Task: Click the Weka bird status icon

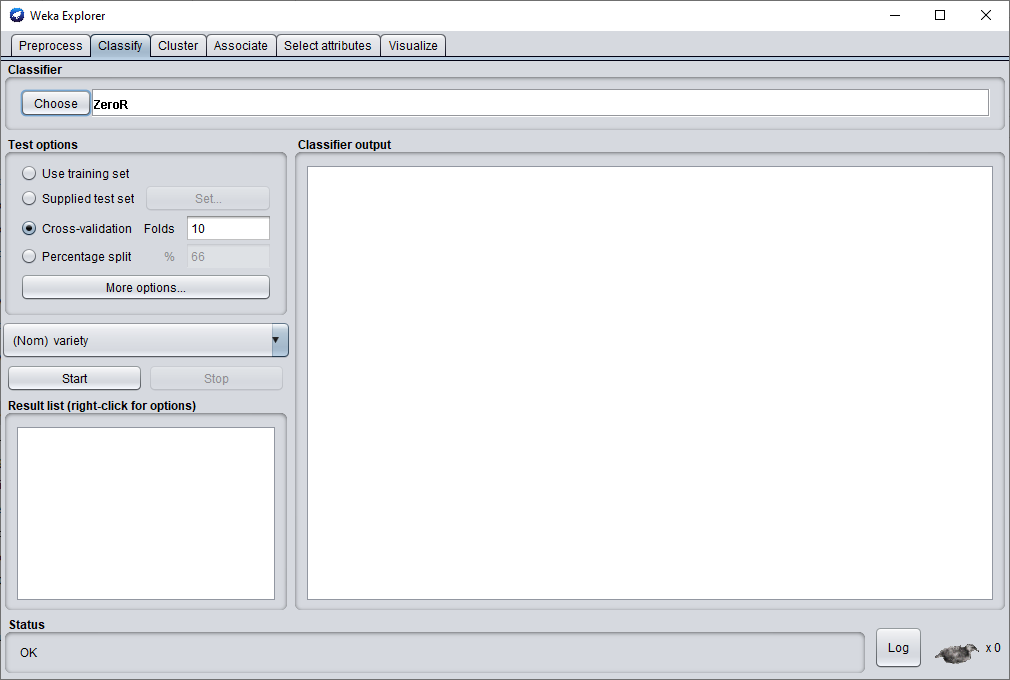Action: (x=956, y=652)
